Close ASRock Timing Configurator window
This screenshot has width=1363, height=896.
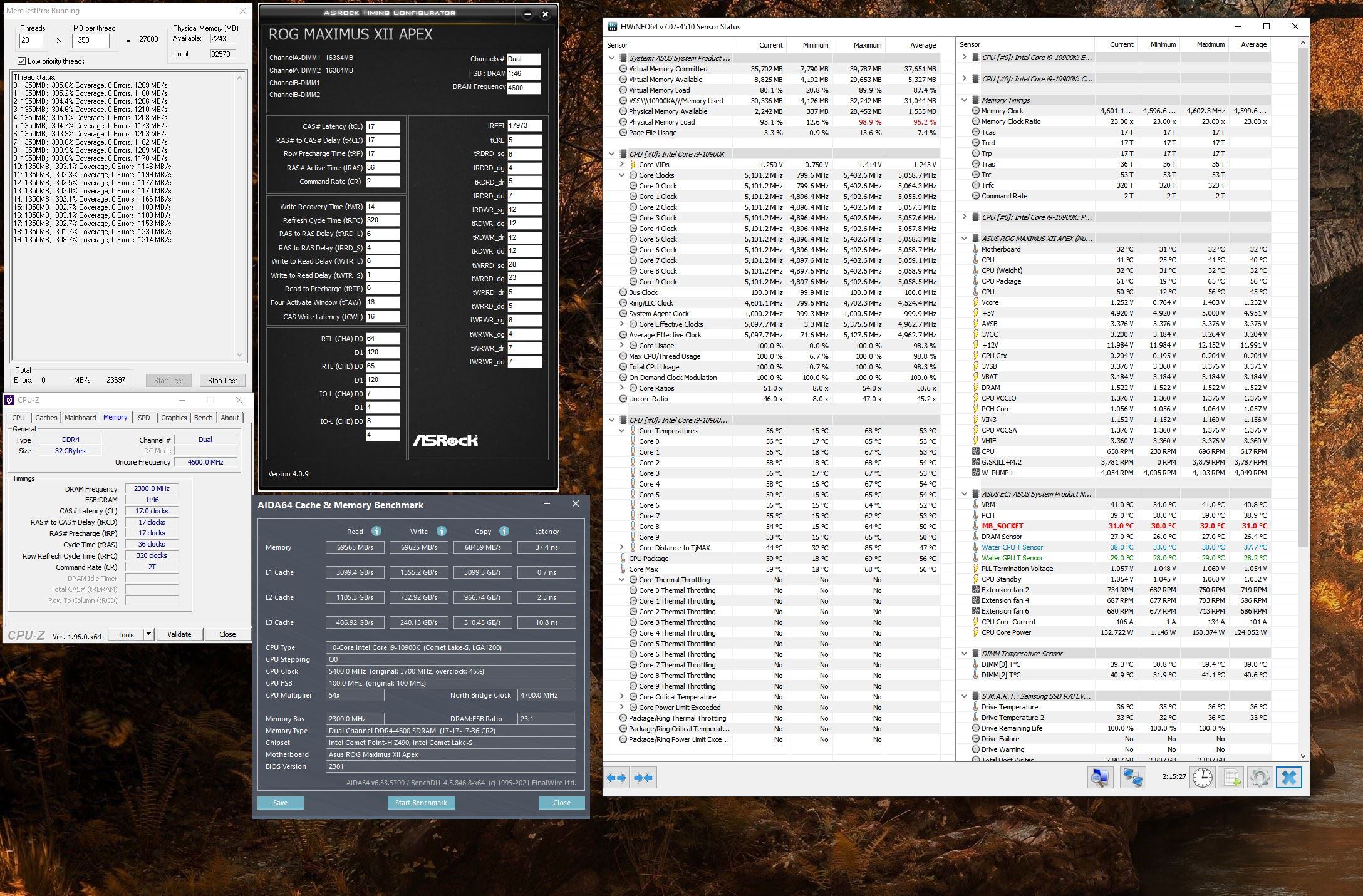pos(545,14)
